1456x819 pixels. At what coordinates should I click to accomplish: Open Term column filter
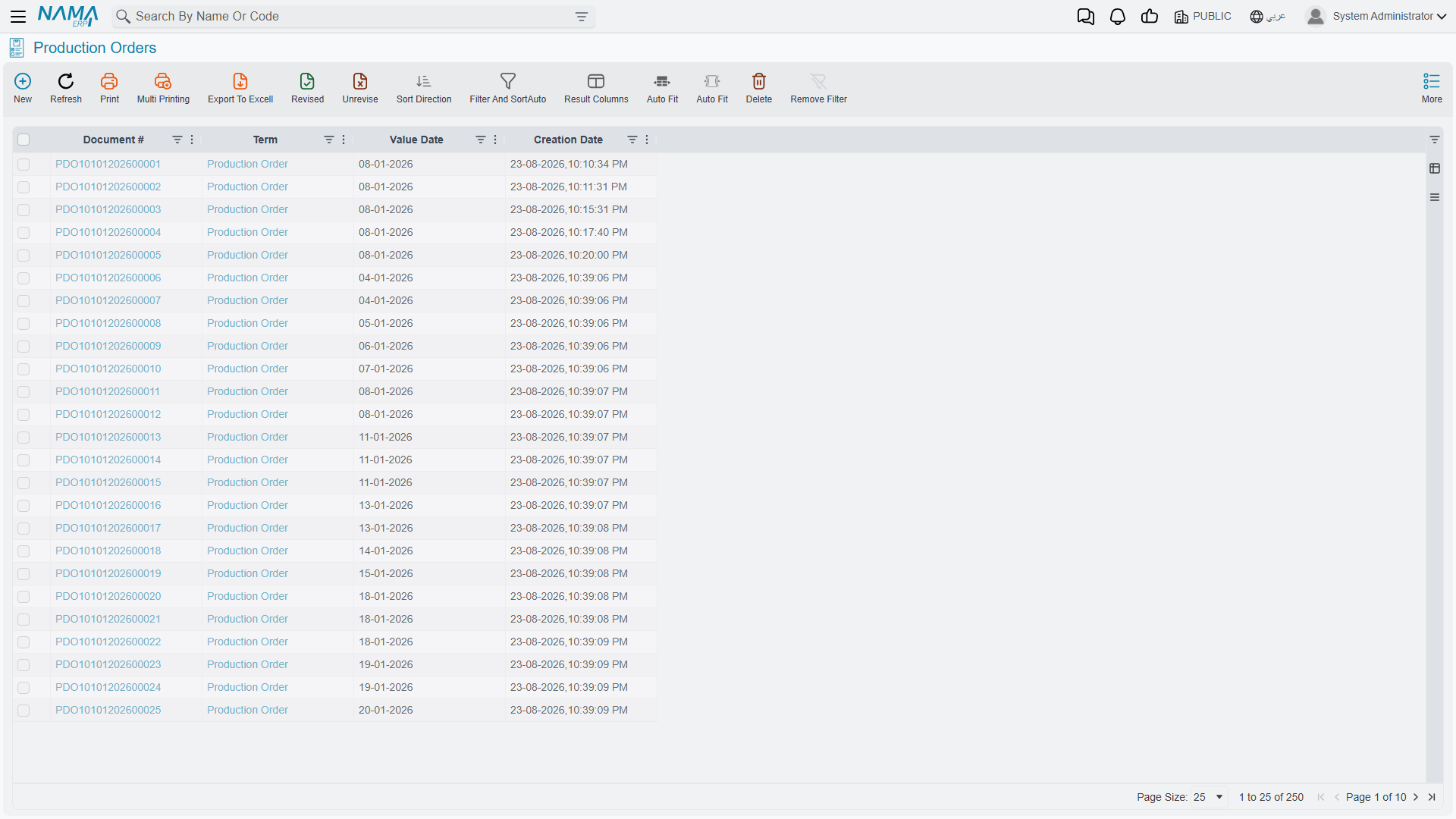(x=328, y=140)
